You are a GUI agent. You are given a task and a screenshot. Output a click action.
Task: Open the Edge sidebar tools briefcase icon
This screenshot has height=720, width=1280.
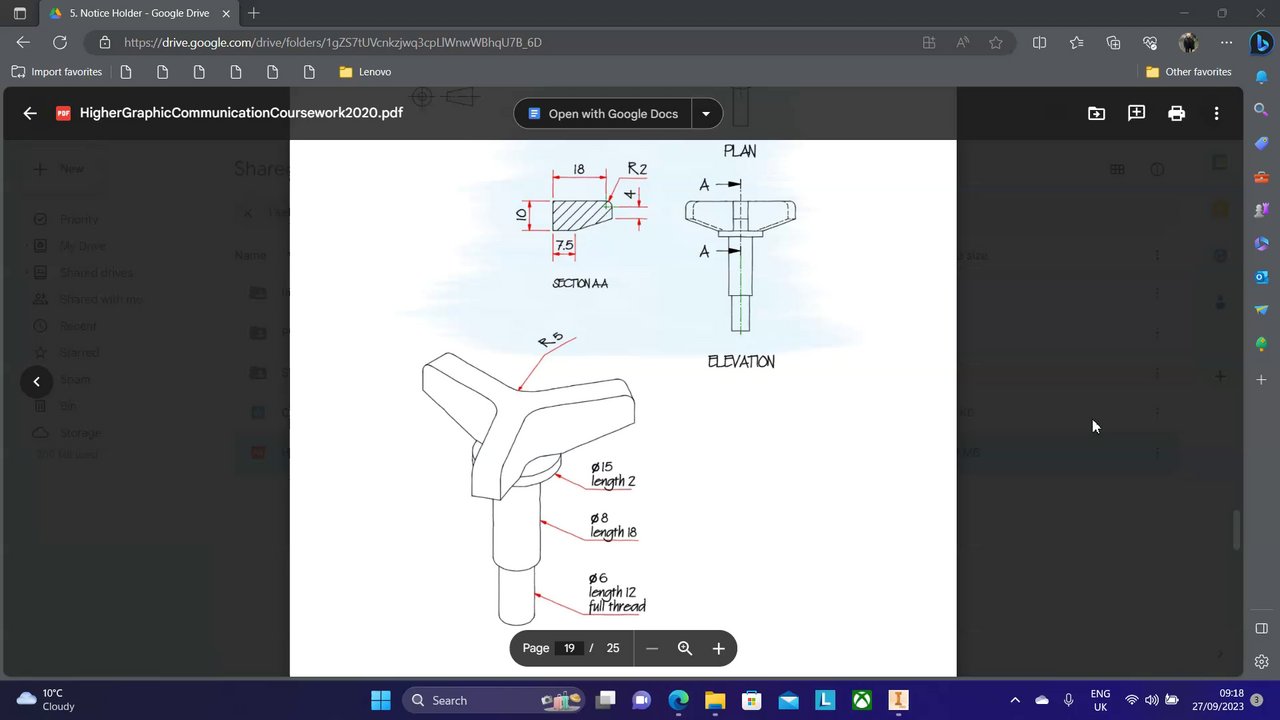coord(1262,177)
